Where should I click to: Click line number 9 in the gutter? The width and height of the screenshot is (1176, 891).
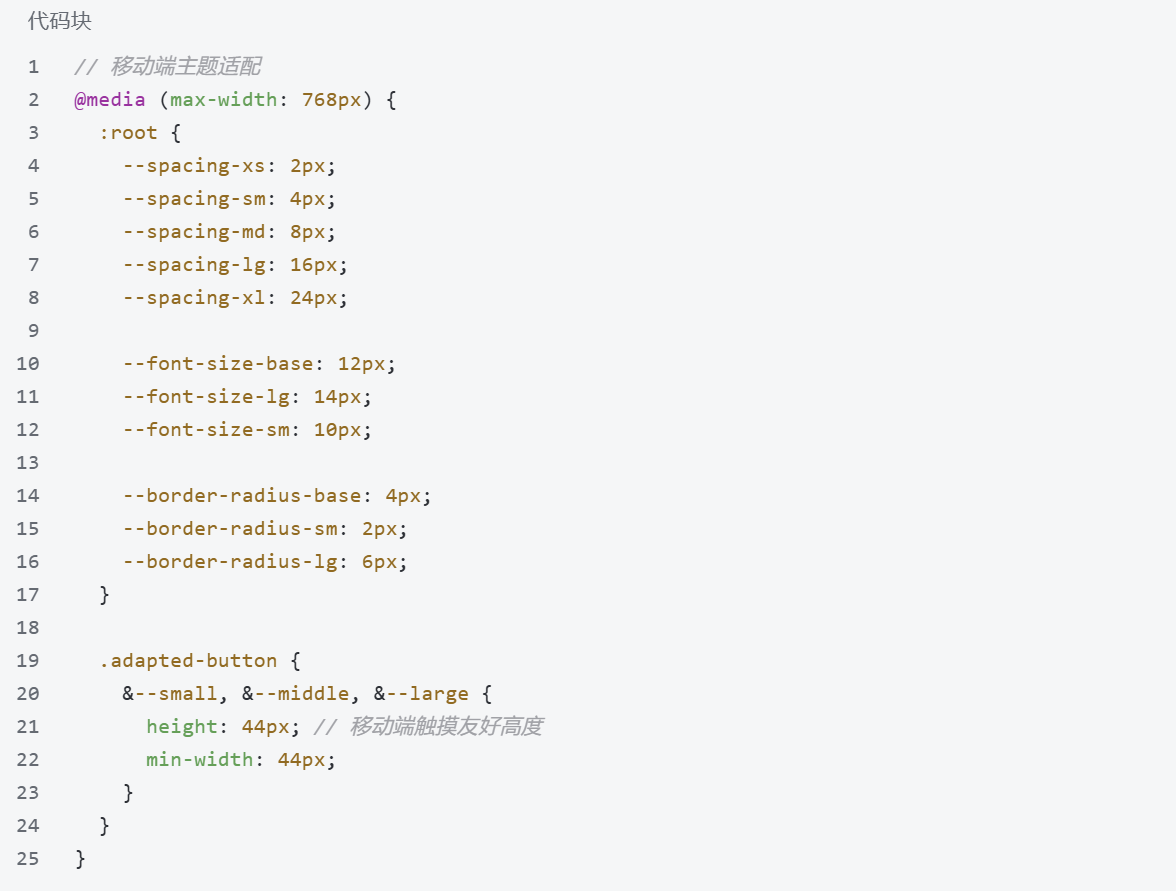point(34,331)
